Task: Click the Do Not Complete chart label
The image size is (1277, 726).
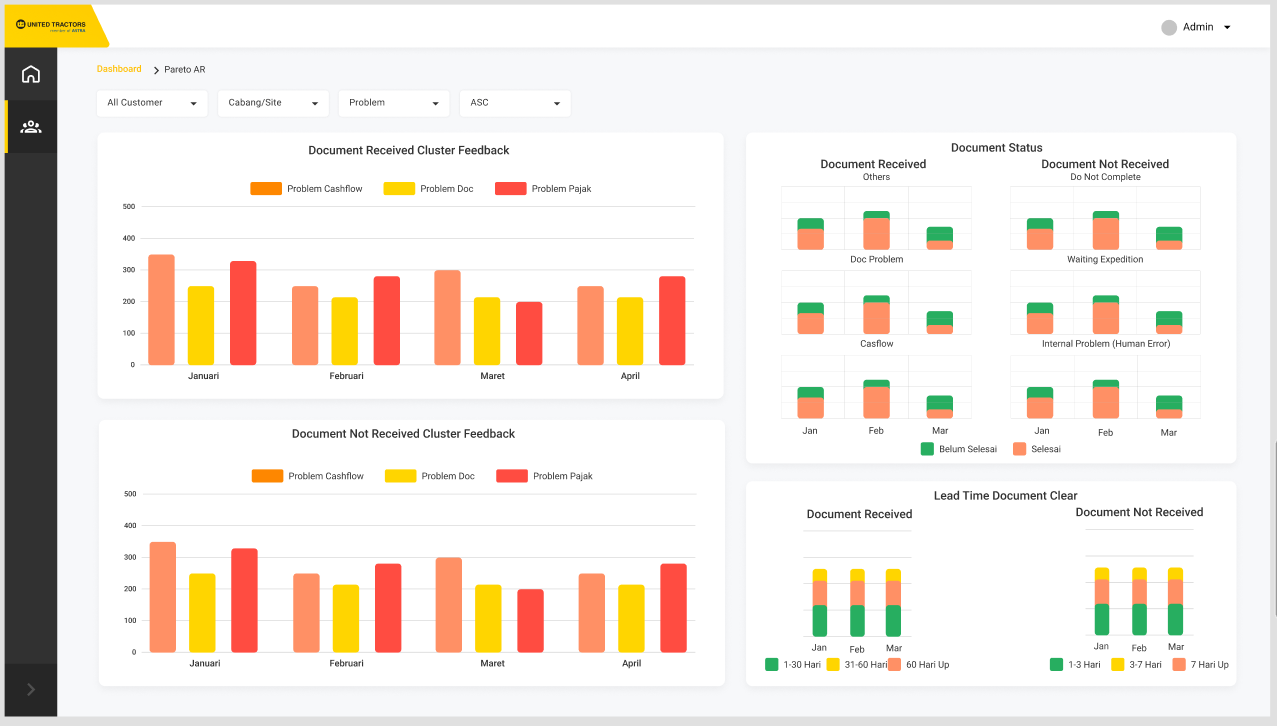Action: 1105,177
